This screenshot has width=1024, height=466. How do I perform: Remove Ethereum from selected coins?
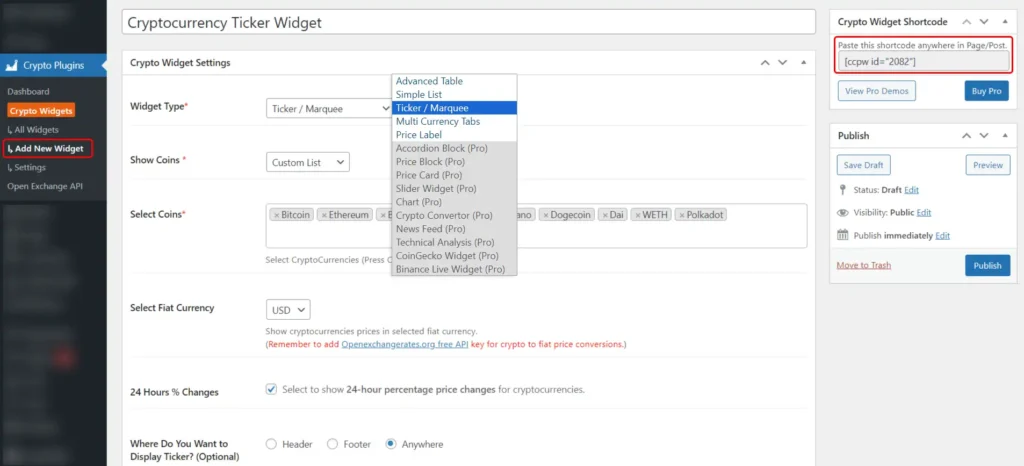(x=324, y=215)
